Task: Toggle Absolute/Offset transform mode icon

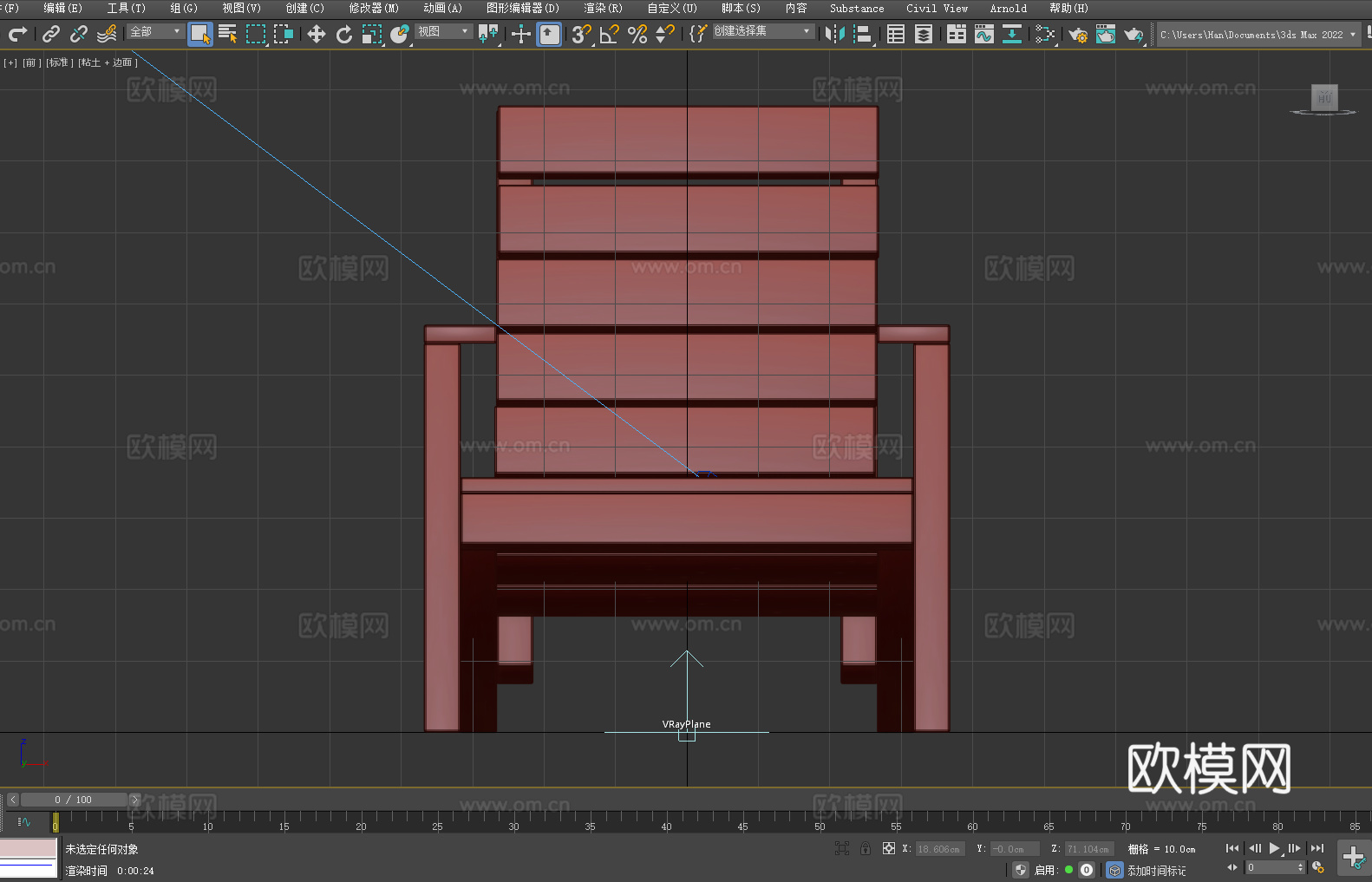Action: coord(889,848)
